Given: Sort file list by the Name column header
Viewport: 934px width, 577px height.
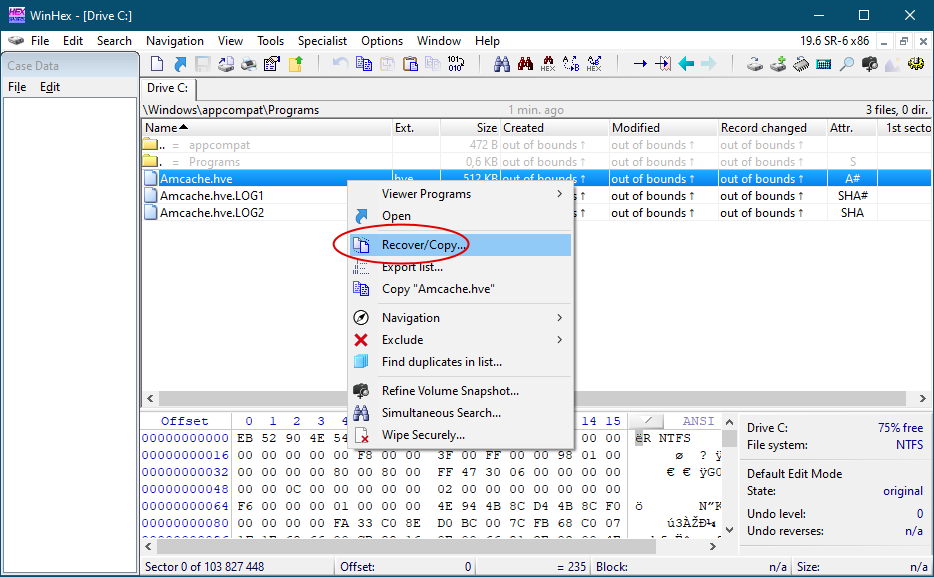Looking at the screenshot, I should [x=267, y=128].
